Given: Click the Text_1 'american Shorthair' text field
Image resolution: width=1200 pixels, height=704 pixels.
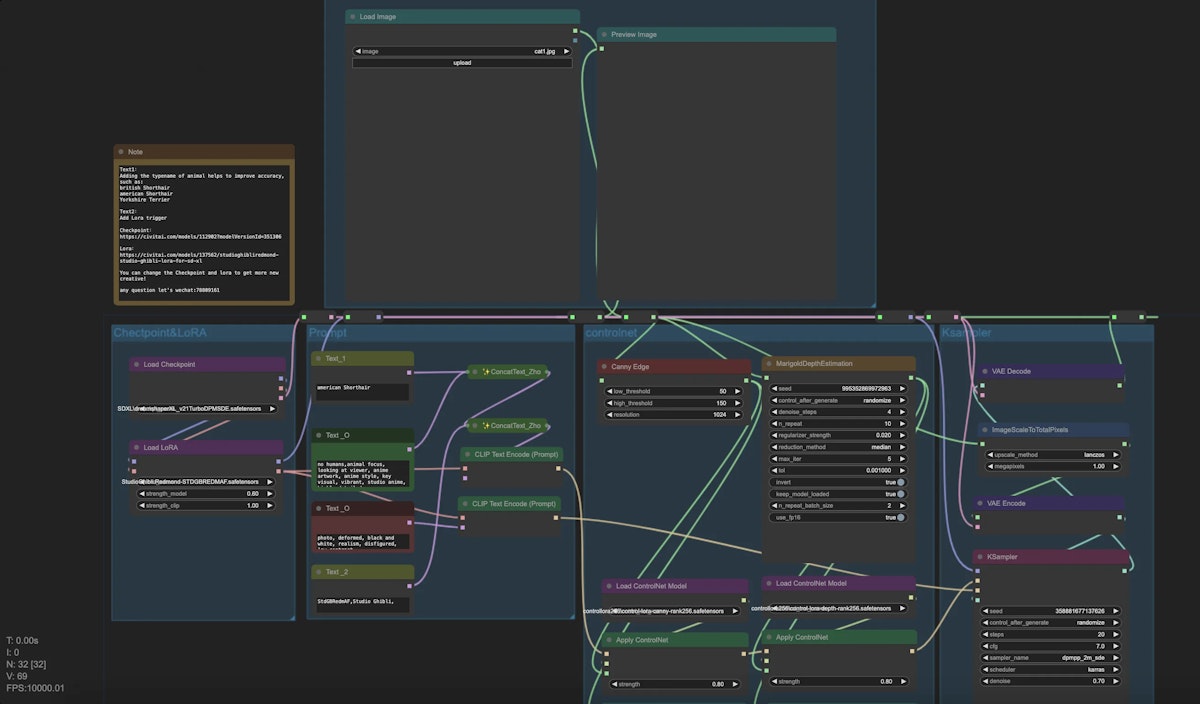Looking at the screenshot, I should [x=362, y=389].
